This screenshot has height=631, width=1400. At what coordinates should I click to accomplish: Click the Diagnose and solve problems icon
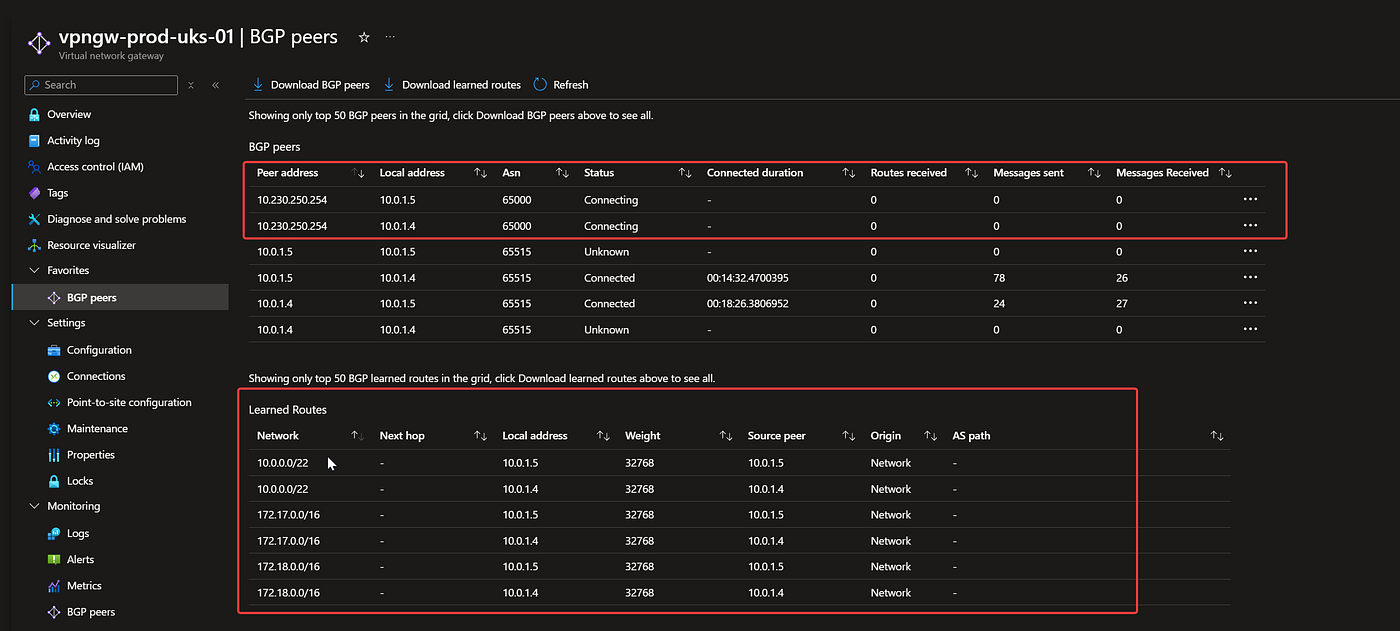(34, 219)
